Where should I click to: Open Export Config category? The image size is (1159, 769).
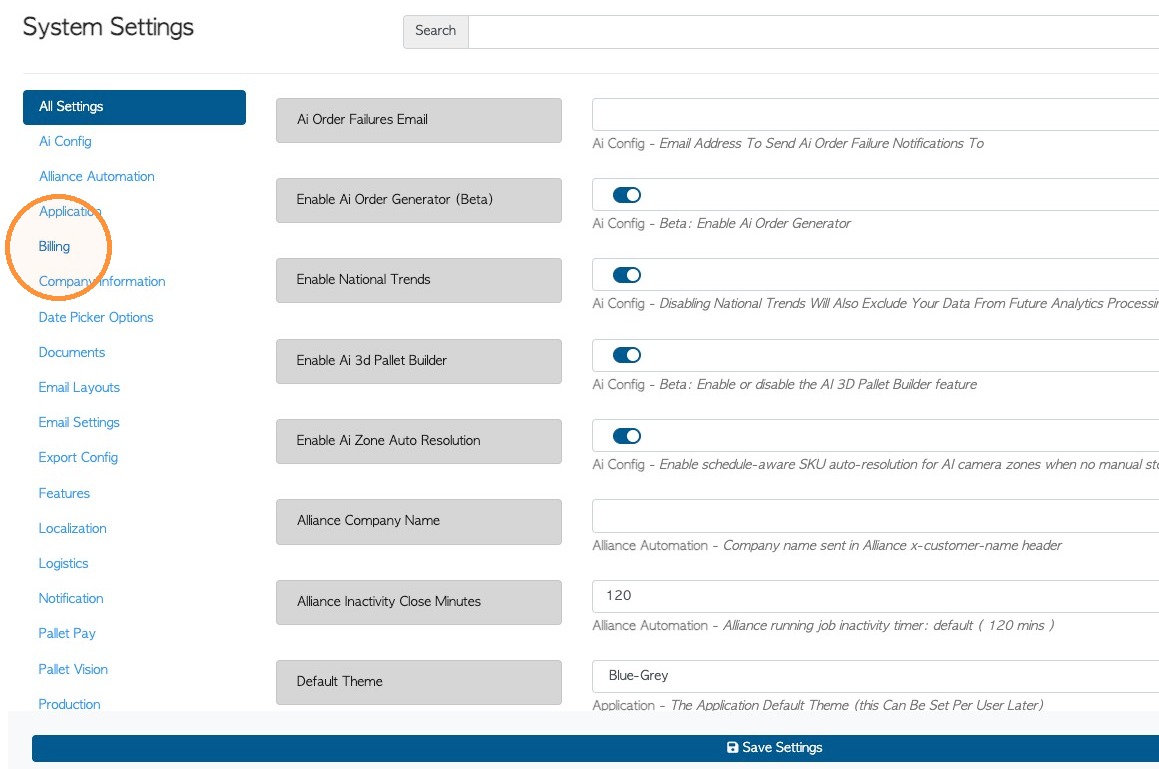point(78,457)
